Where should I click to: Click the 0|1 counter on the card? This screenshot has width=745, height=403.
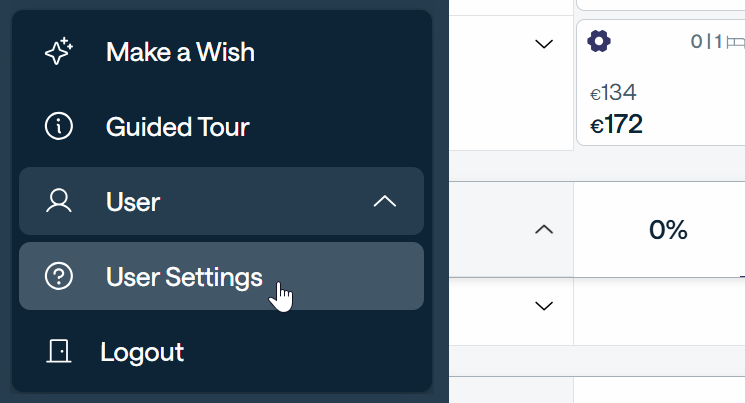[706, 42]
